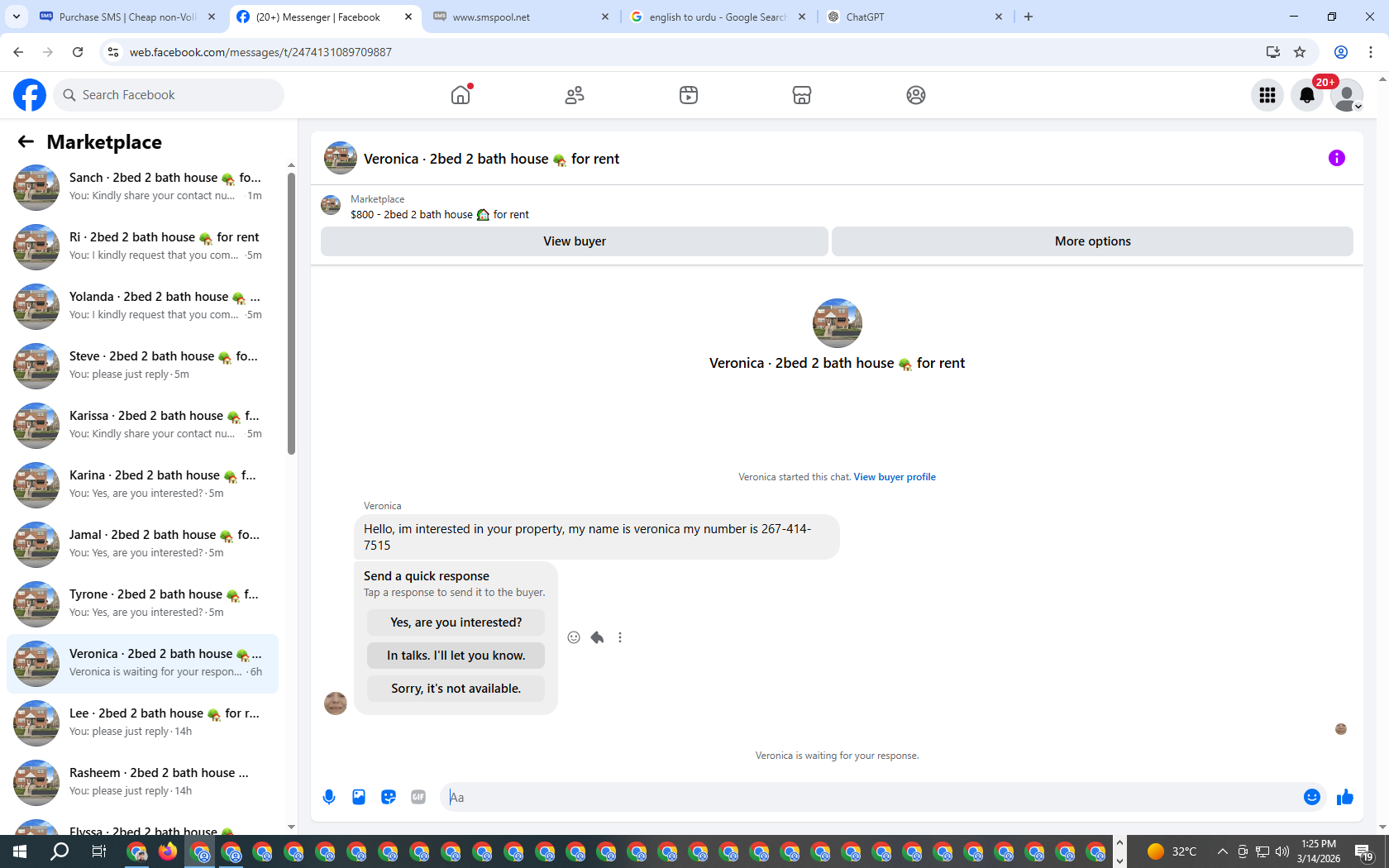Open Task View on the taskbar
Screen dimensions: 1389x868
point(98,851)
